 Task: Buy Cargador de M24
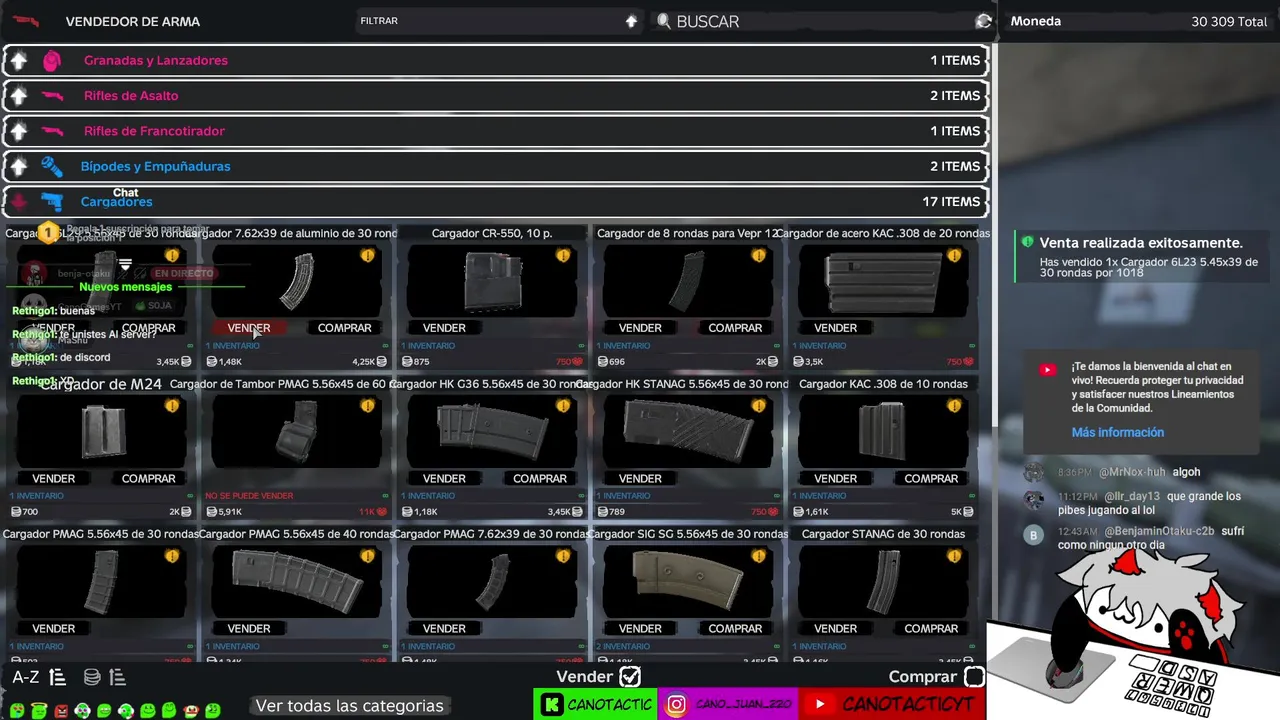click(x=148, y=479)
